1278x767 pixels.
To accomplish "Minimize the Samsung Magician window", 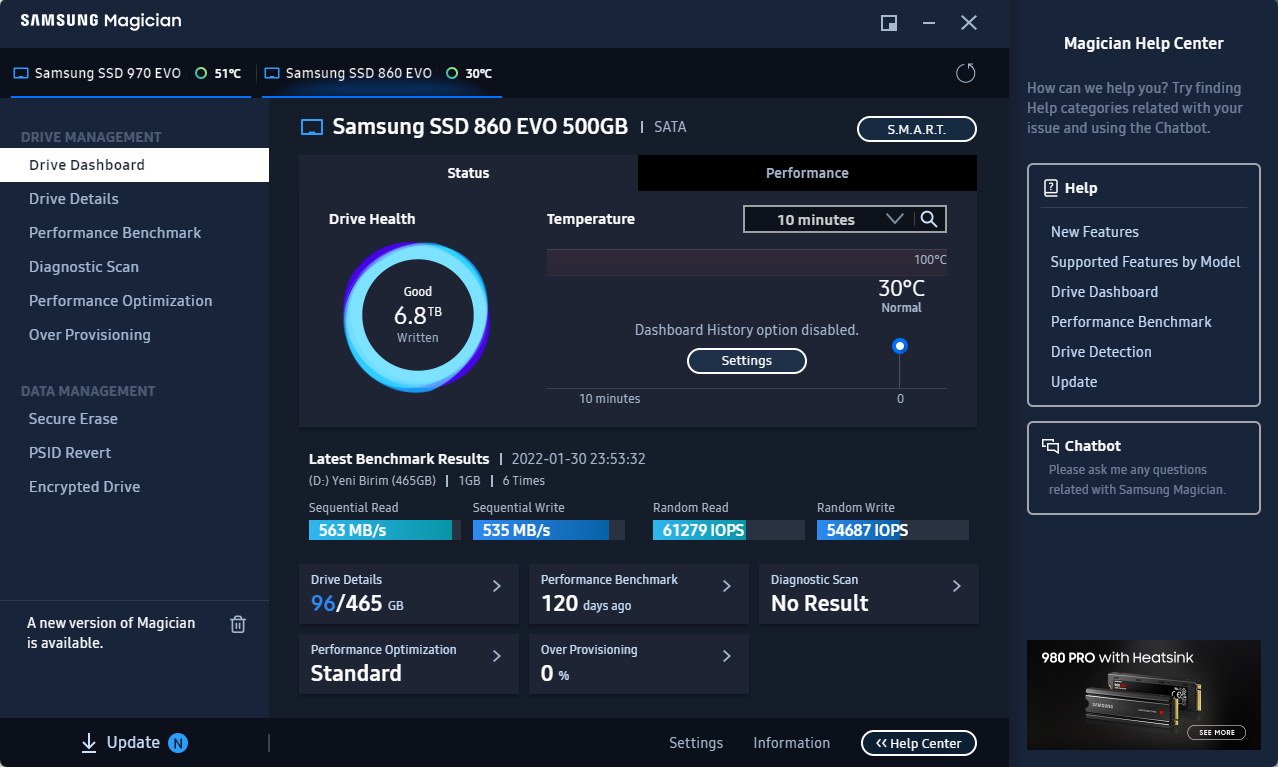I will coord(929,22).
